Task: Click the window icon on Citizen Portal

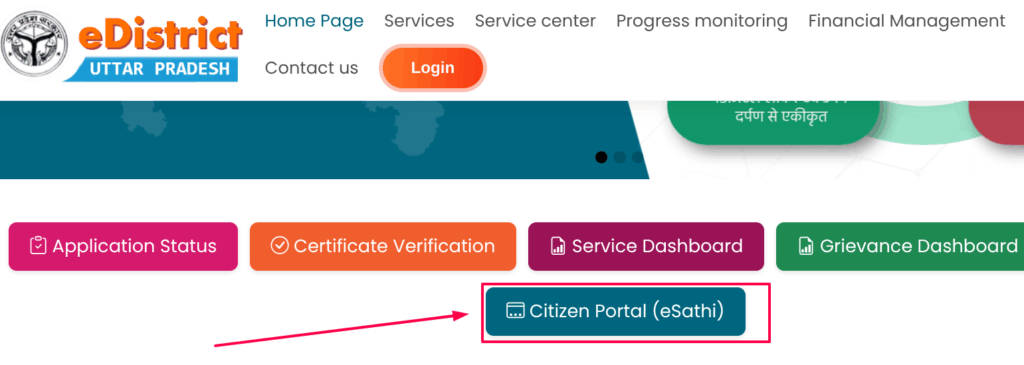Action: pyautogui.click(x=516, y=311)
